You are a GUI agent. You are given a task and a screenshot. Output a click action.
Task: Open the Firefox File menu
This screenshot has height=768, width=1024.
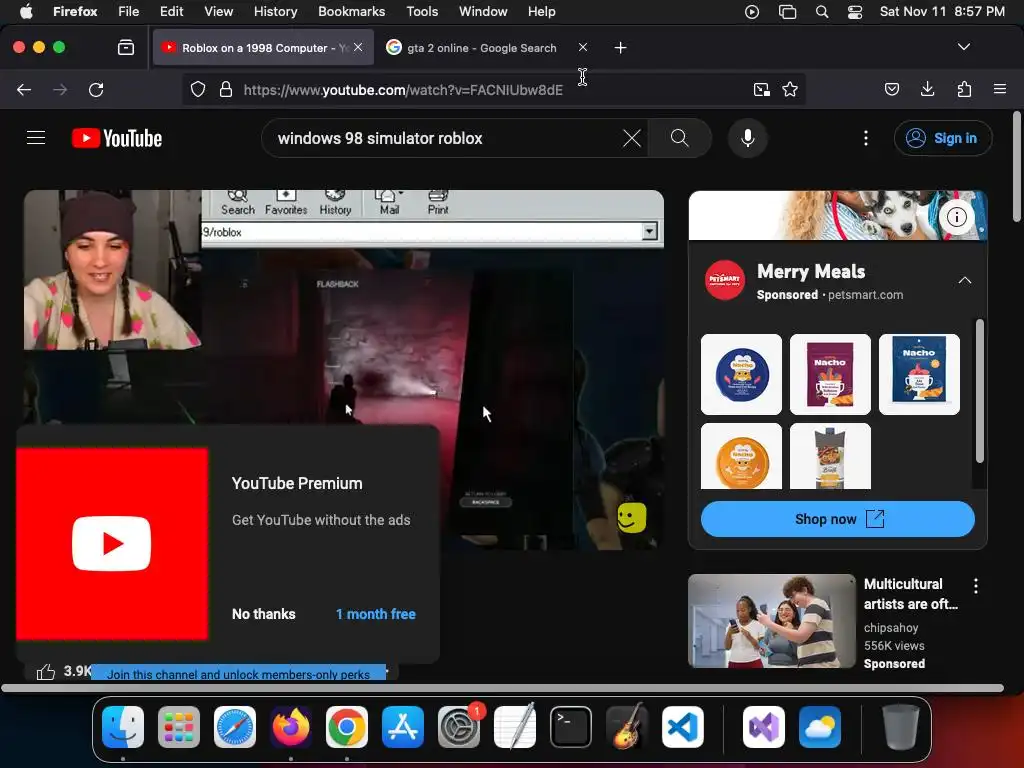129,11
